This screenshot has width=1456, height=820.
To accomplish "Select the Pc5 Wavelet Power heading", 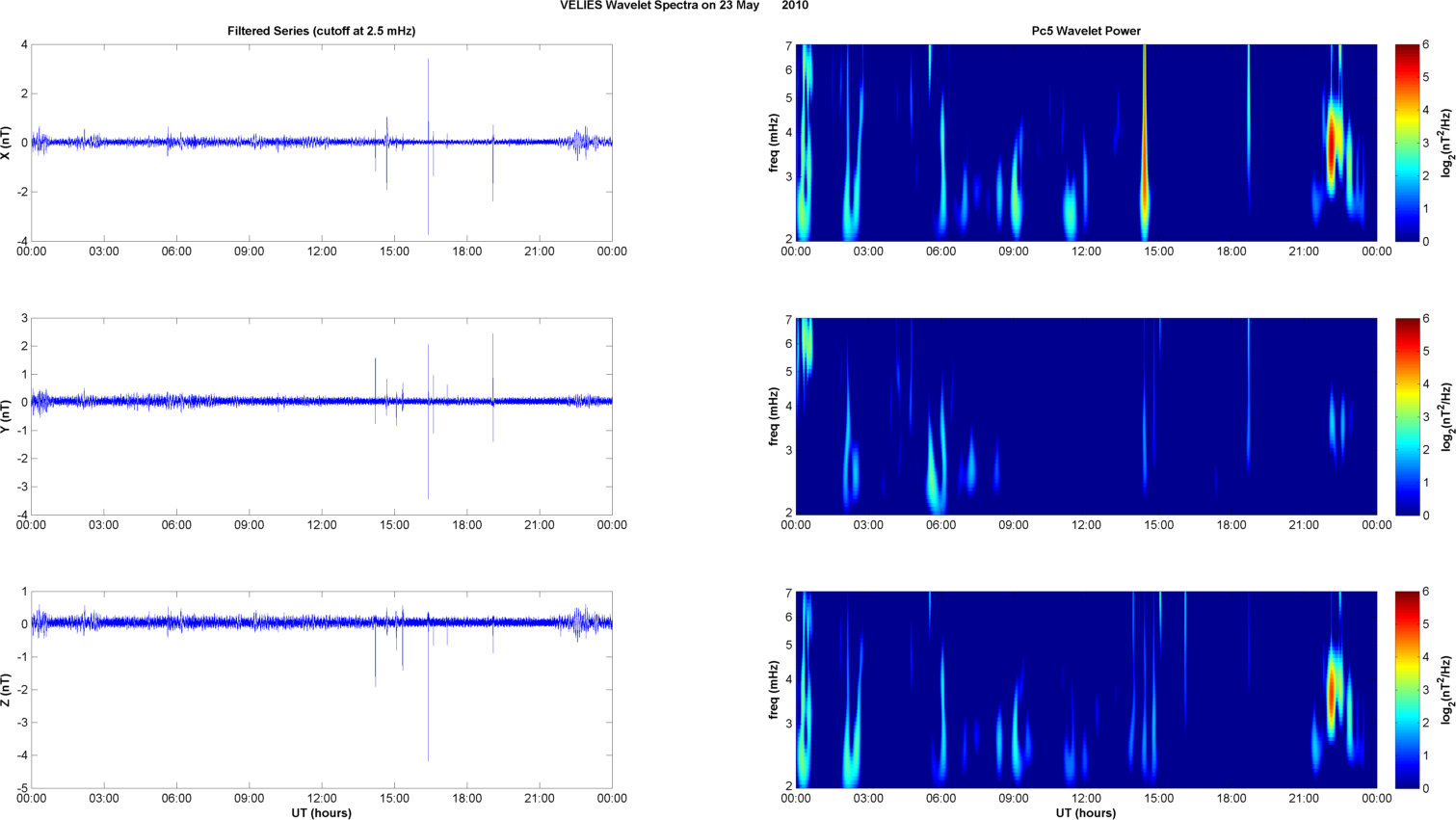I will pyautogui.click(x=1086, y=31).
